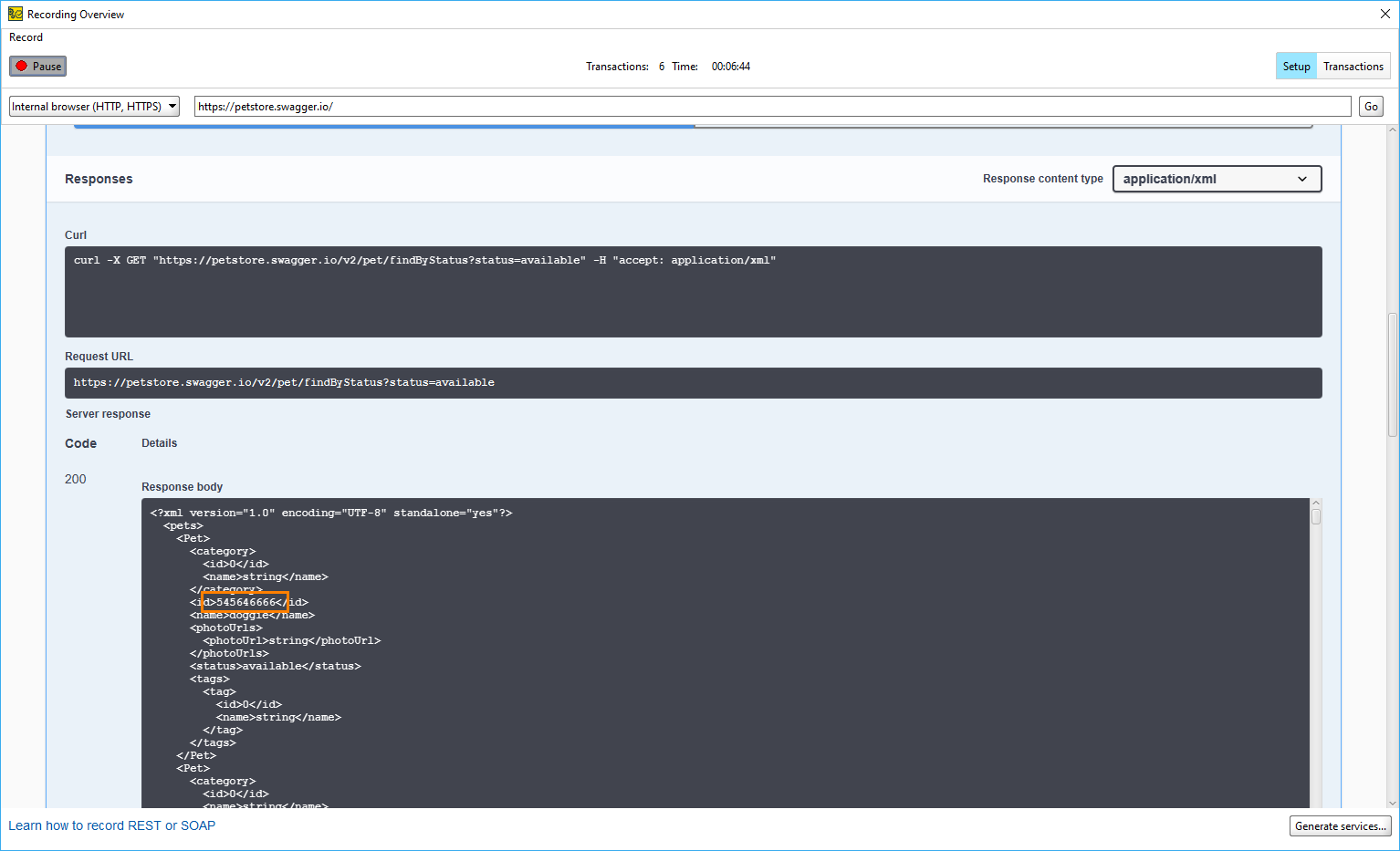Close the Recording Overview window

click(1384, 14)
